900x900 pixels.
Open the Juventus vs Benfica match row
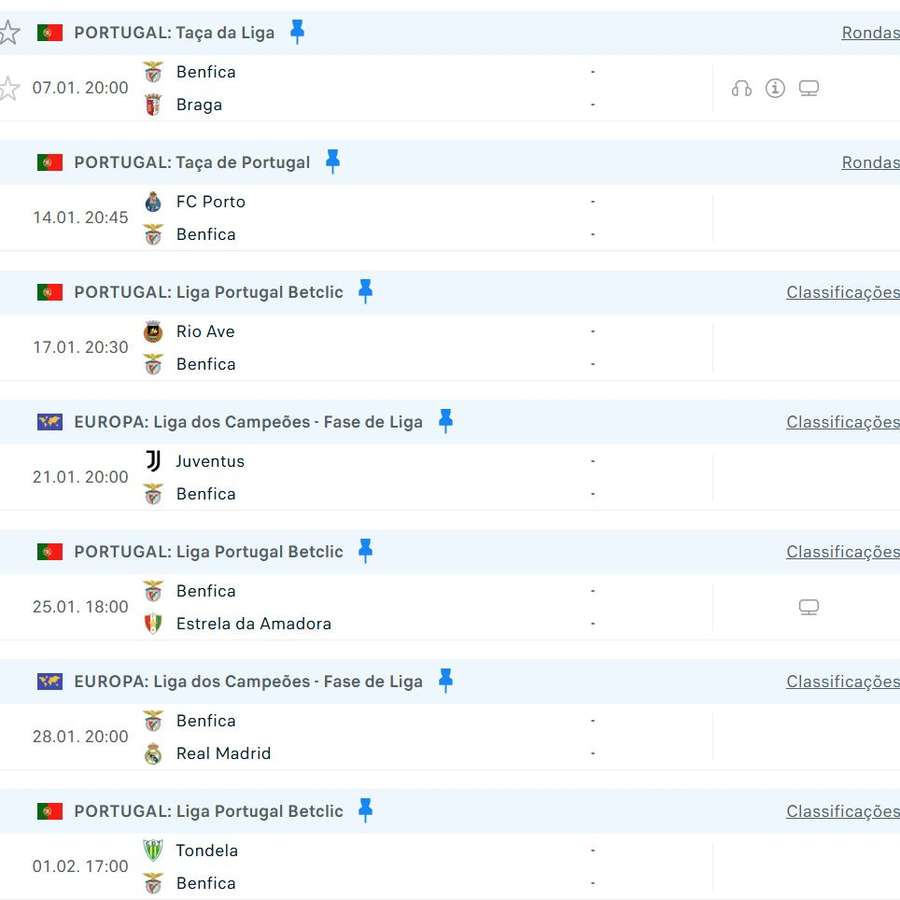(400, 477)
